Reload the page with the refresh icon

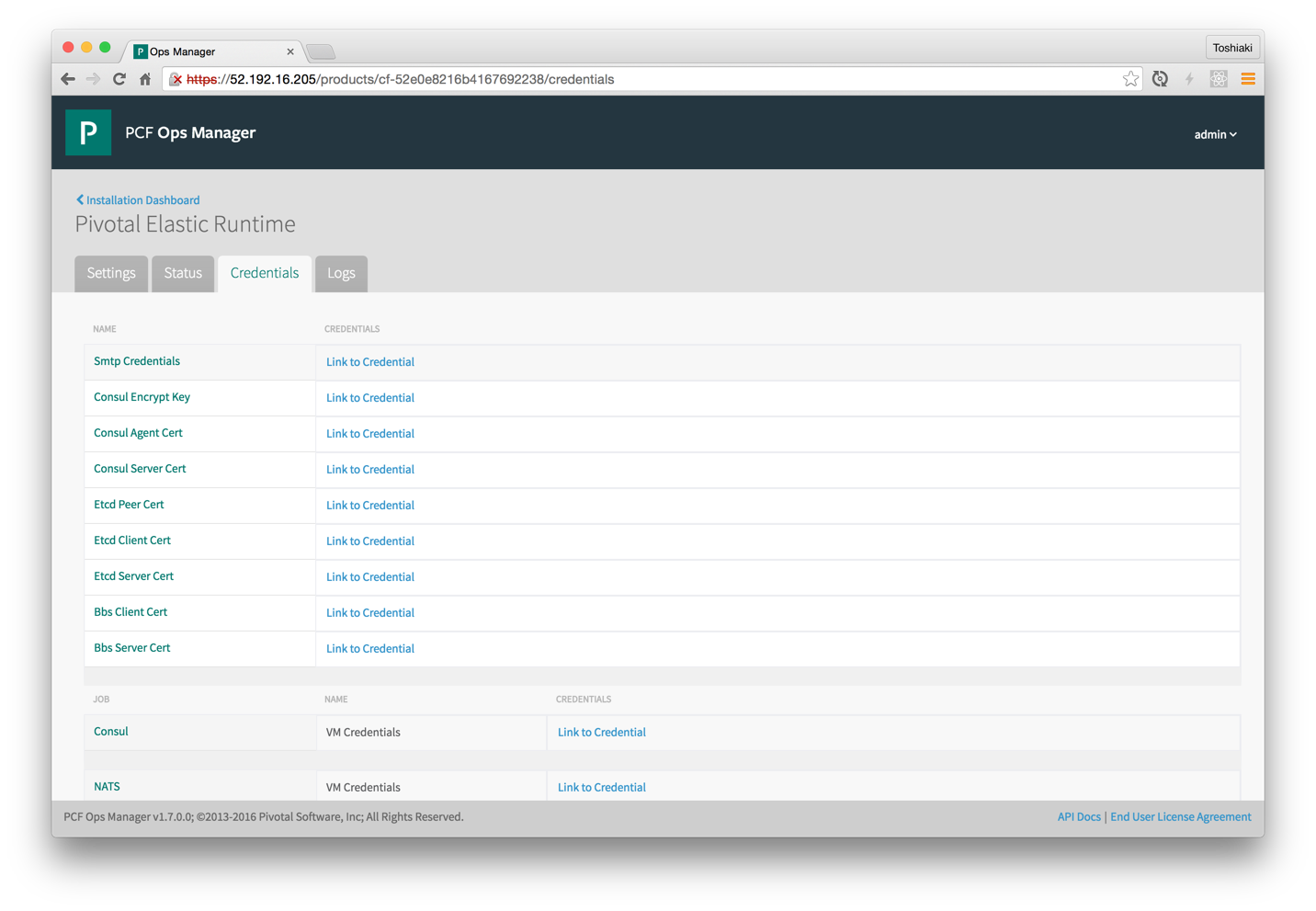(119, 79)
